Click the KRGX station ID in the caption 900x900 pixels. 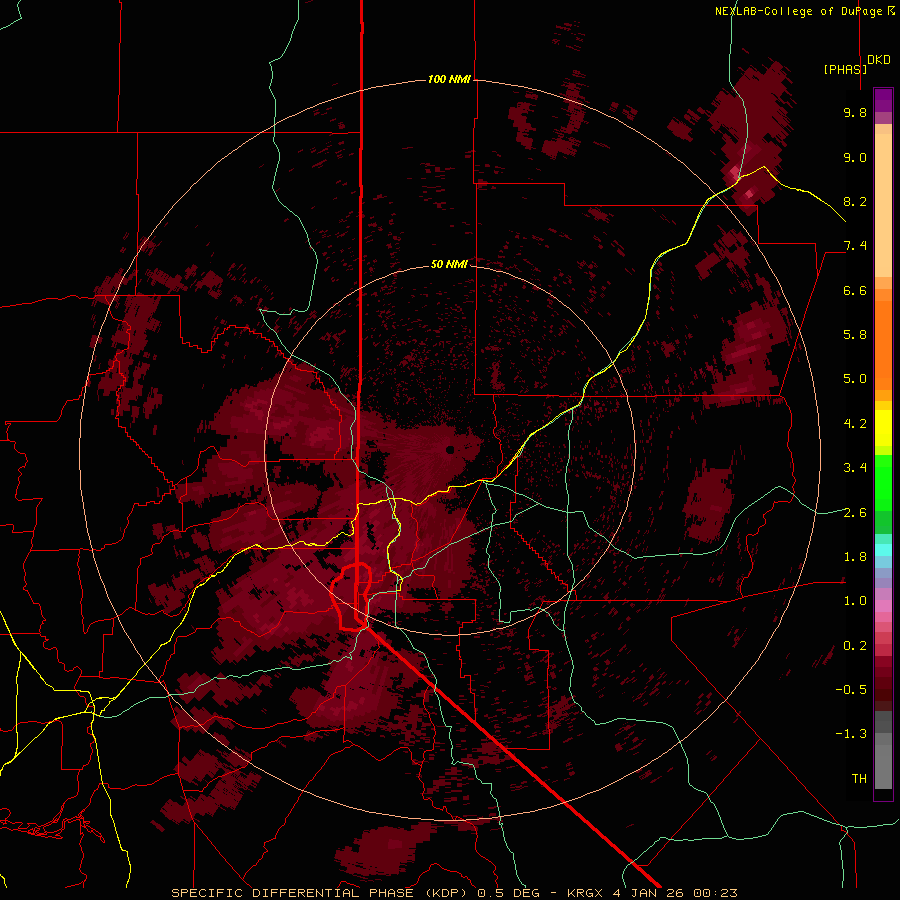[587, 893]
